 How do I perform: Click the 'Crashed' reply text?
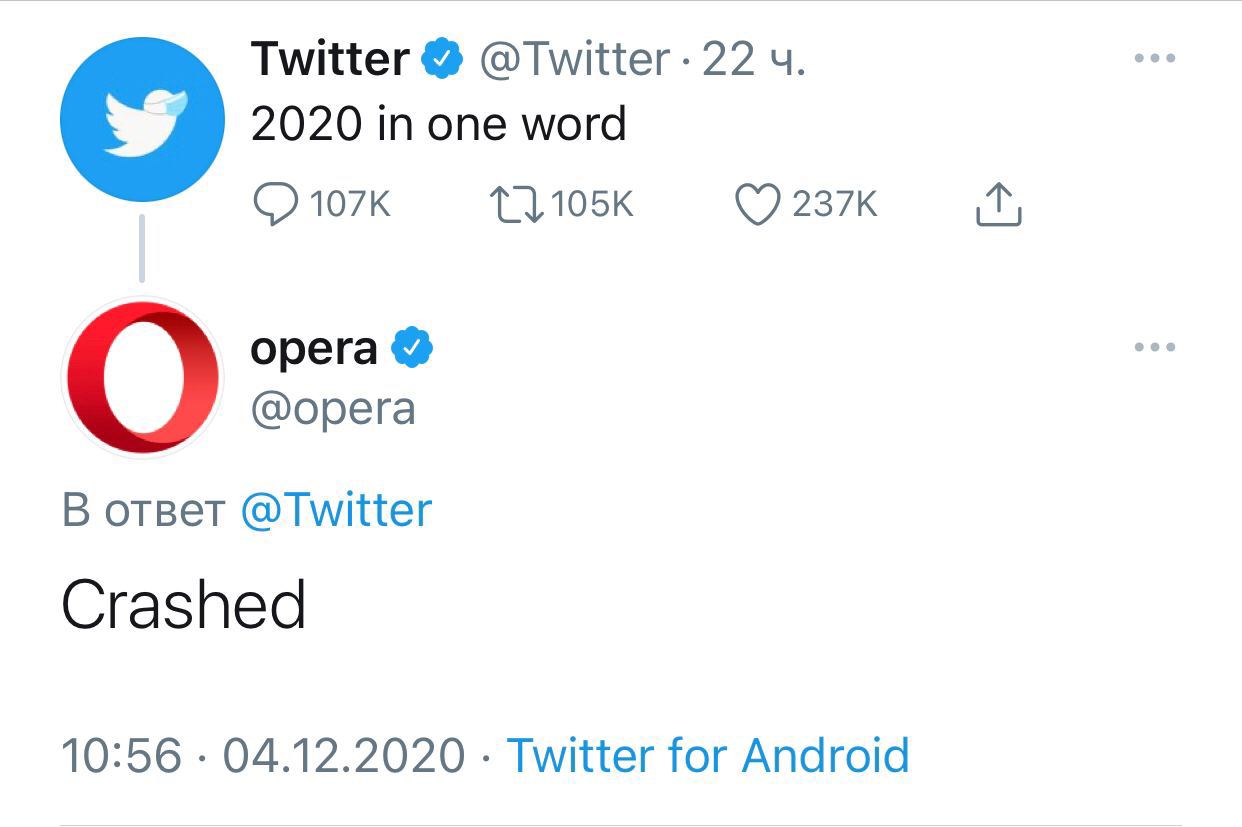(184, 606)
